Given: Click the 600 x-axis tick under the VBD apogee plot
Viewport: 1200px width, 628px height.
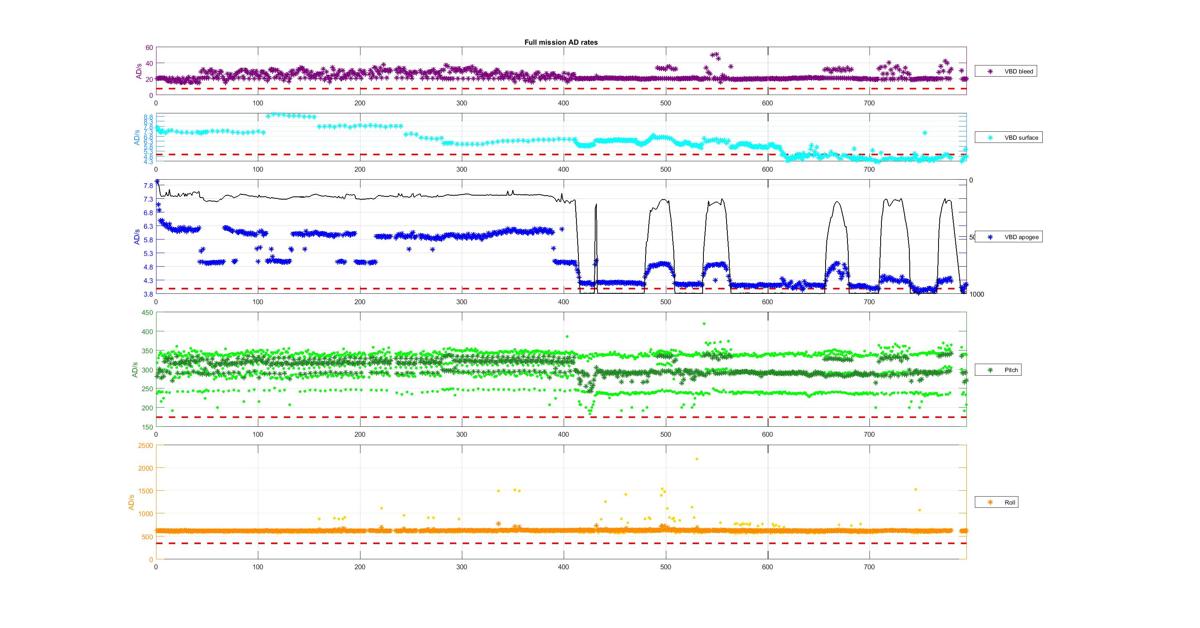Looking at the screenshot, I should click(x=767, y=301).
